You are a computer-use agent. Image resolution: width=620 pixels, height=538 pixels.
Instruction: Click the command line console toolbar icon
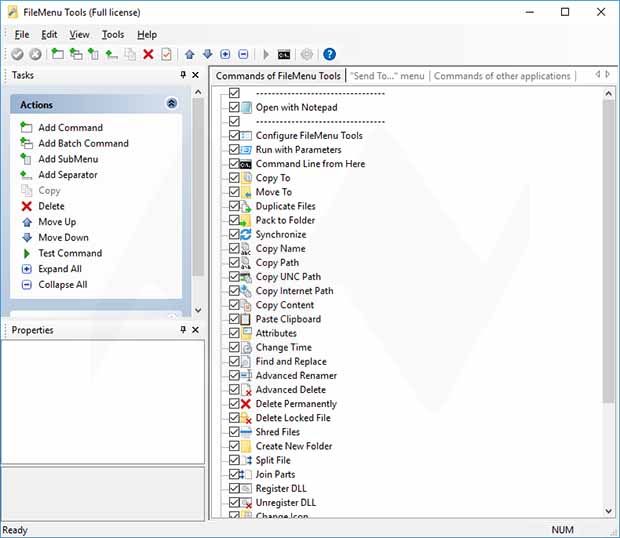click(284, 55)
